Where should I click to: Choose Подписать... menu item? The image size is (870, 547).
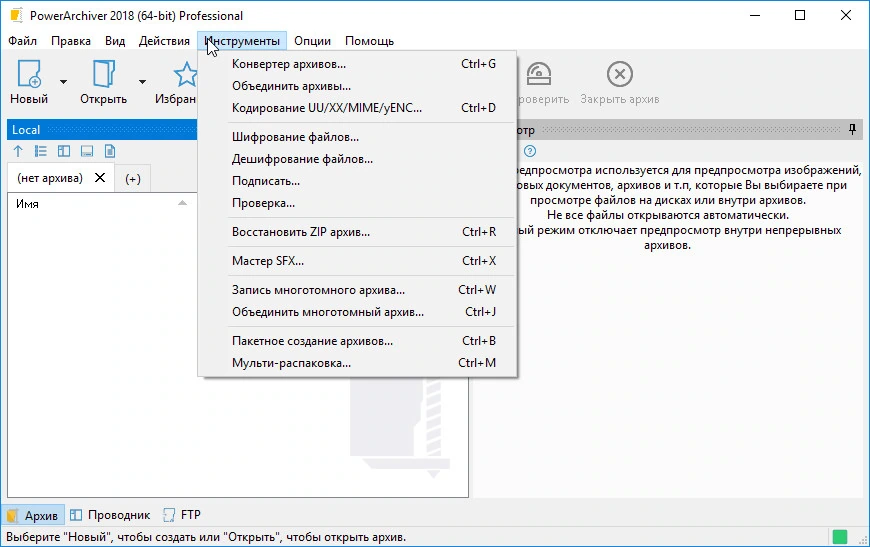[357, 181]
